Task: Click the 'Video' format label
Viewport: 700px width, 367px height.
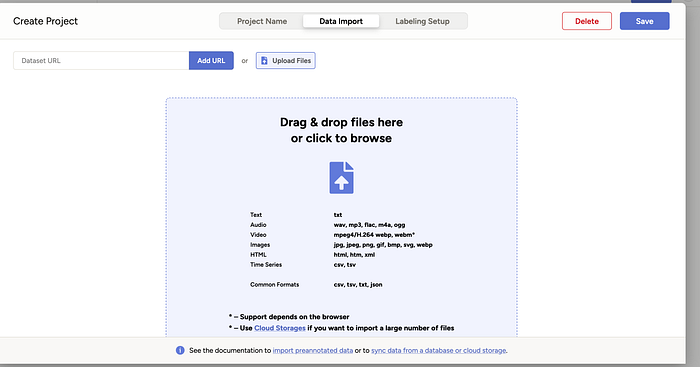Action: point(258,234)
